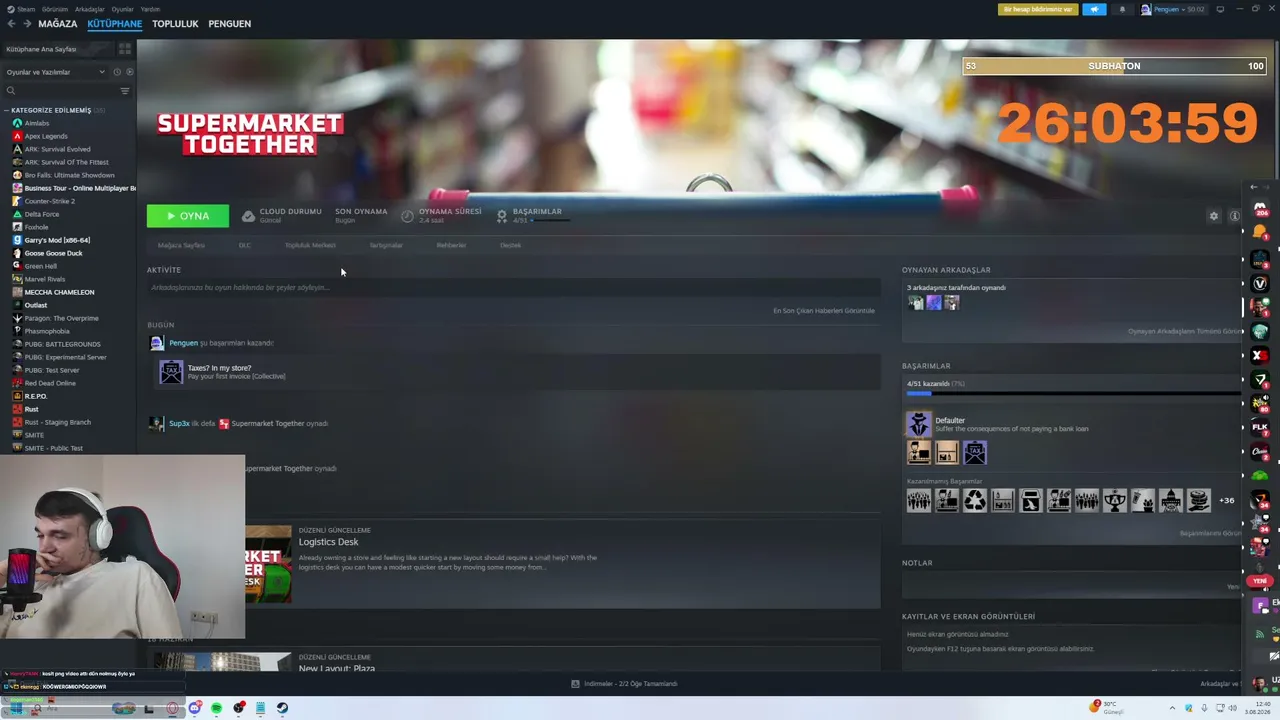Go forward with the Steam forward arrow
Viewport: 1280px width, 720px height.
coord(26,24)
